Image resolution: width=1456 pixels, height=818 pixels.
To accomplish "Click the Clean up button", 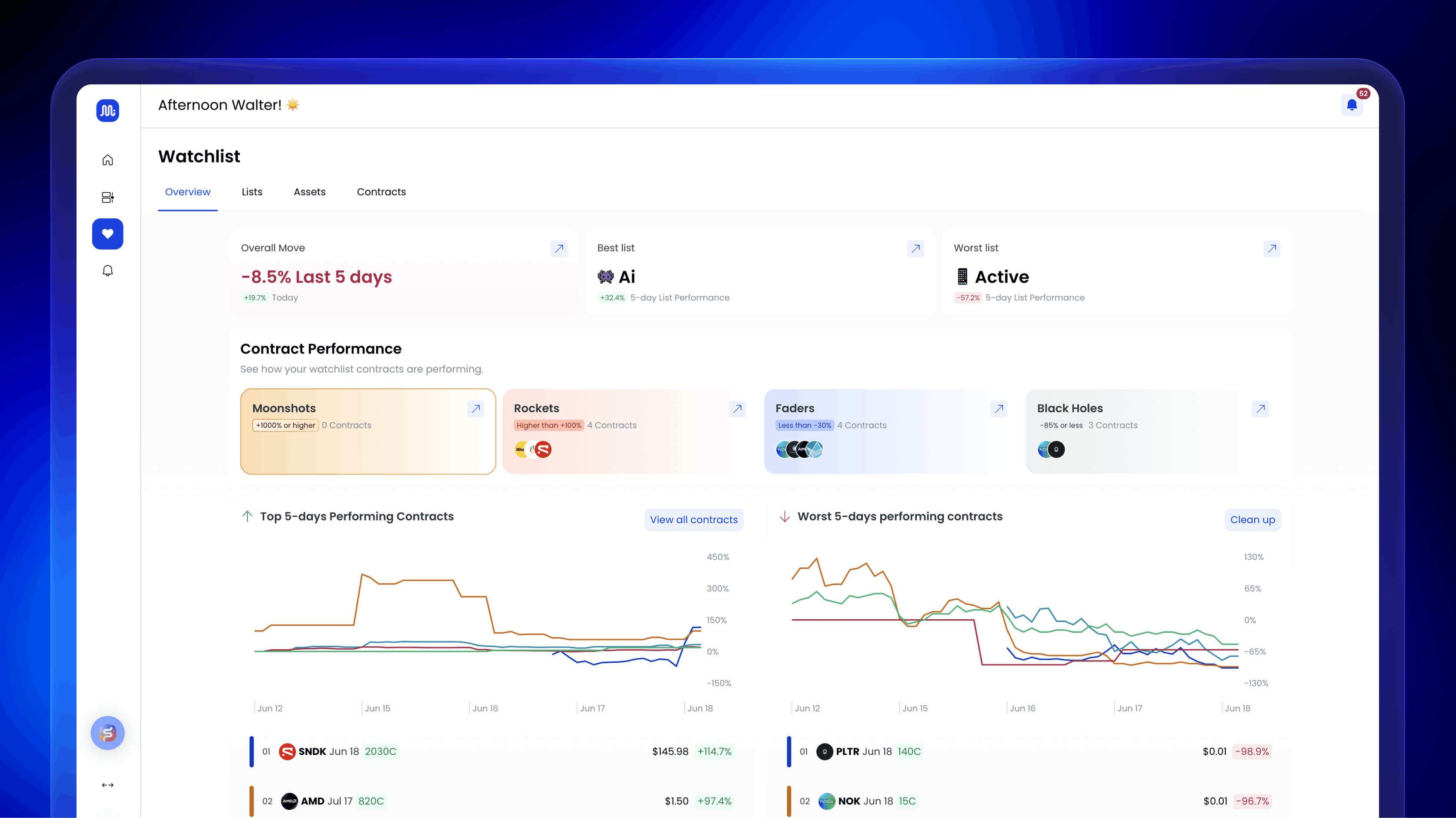I will coord(1252,520).
